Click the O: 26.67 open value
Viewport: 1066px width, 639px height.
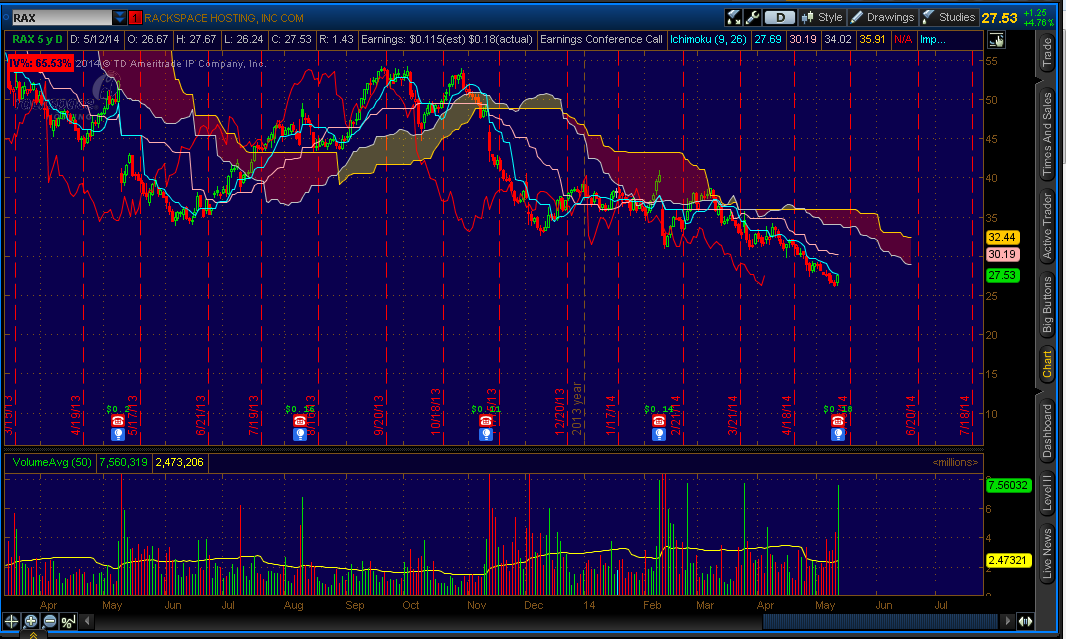[148, 39]
